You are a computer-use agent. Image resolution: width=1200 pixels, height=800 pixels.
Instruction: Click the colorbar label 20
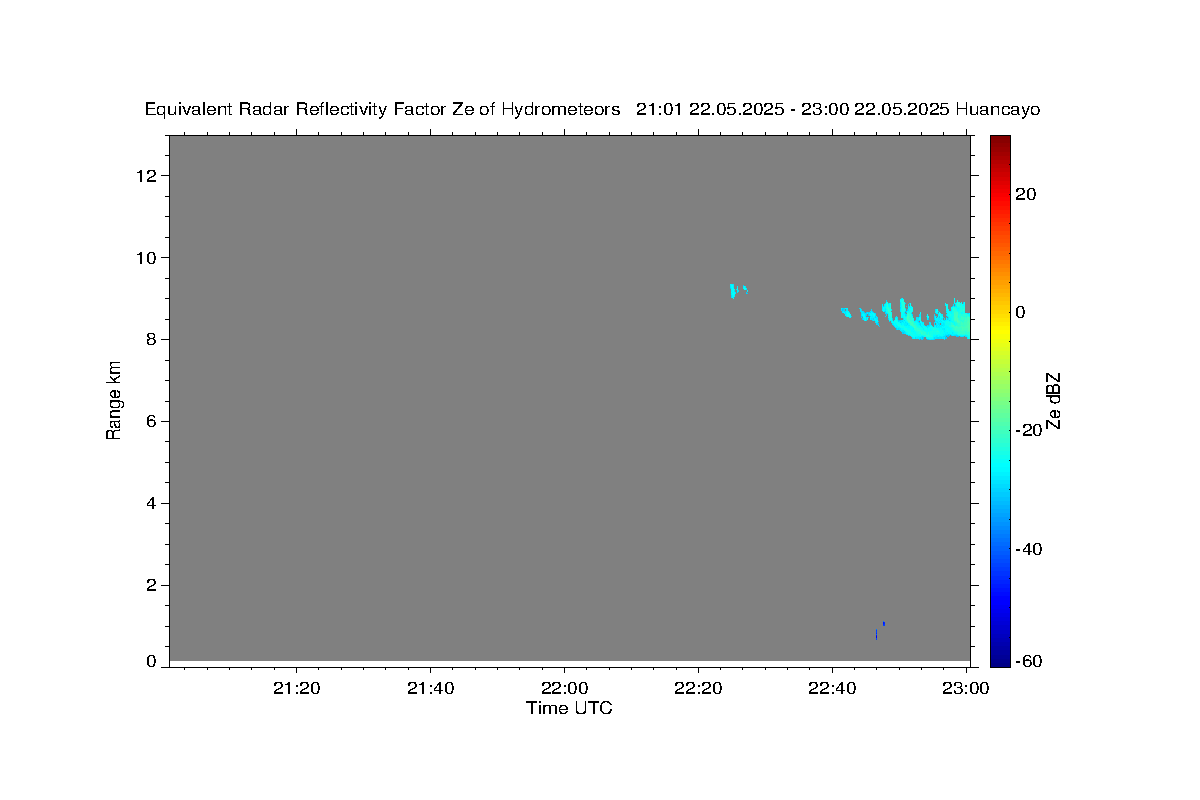(1025, 194)
